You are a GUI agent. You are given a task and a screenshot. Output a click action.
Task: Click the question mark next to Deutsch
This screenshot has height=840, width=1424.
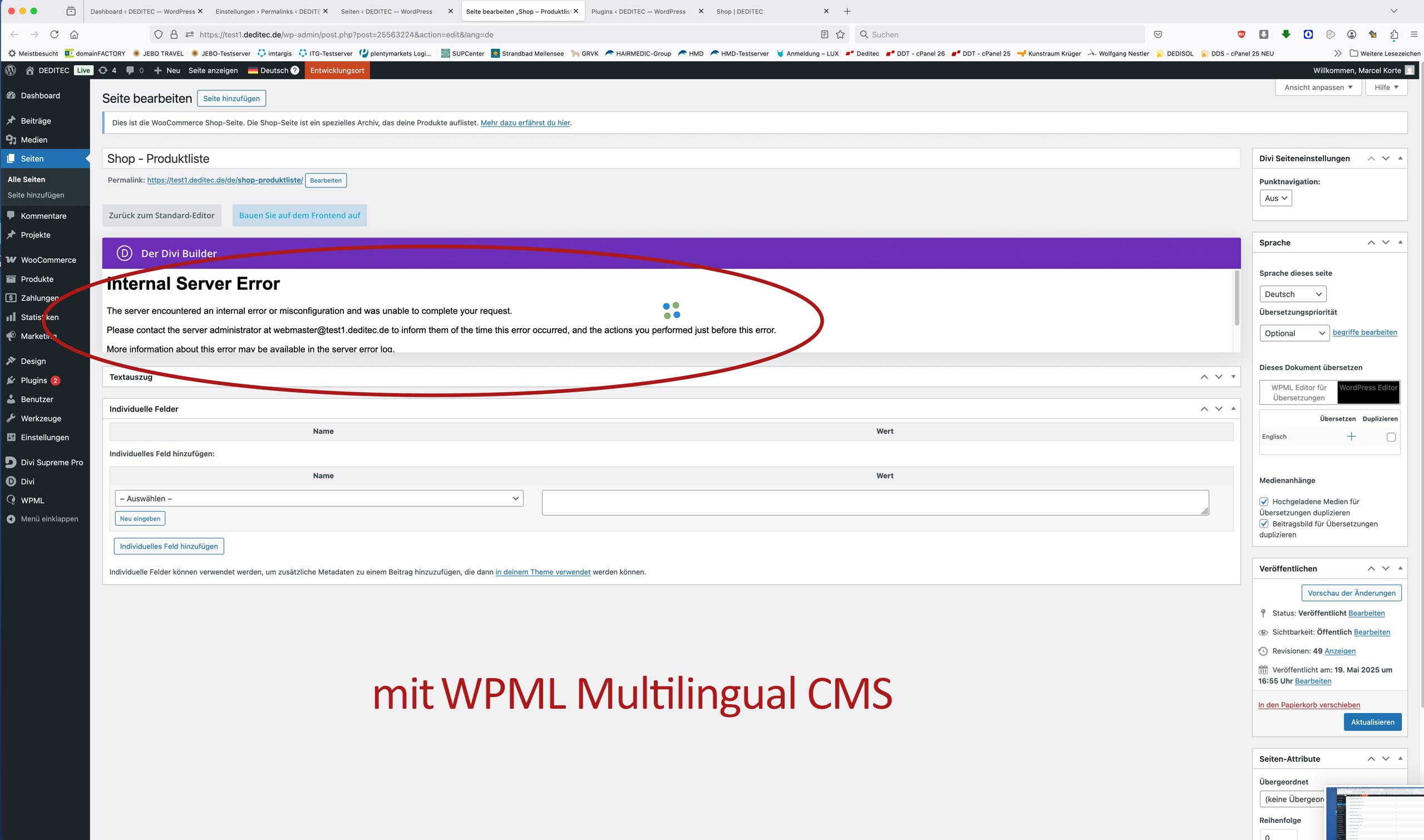294,70
